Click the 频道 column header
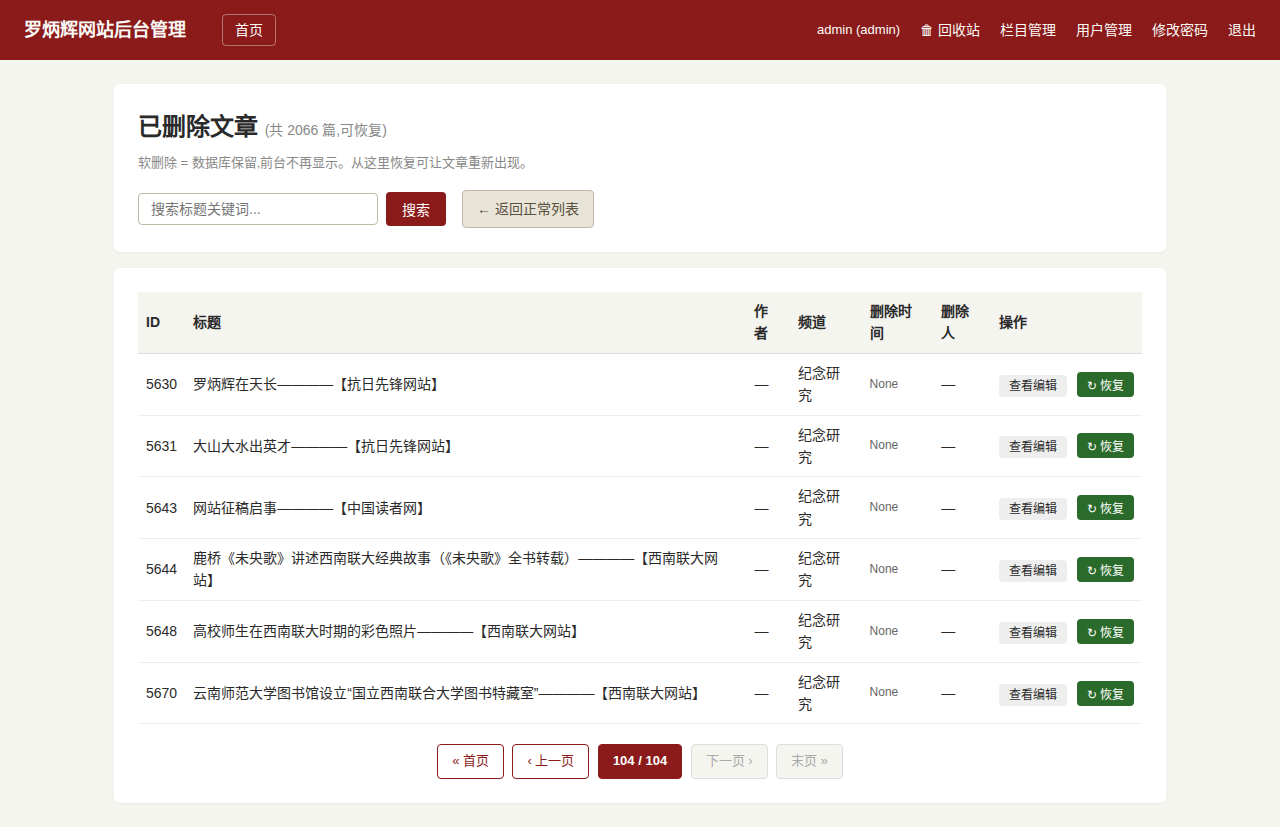The image size is (1280, 827). pyautogui.click(x=812, y=322)
